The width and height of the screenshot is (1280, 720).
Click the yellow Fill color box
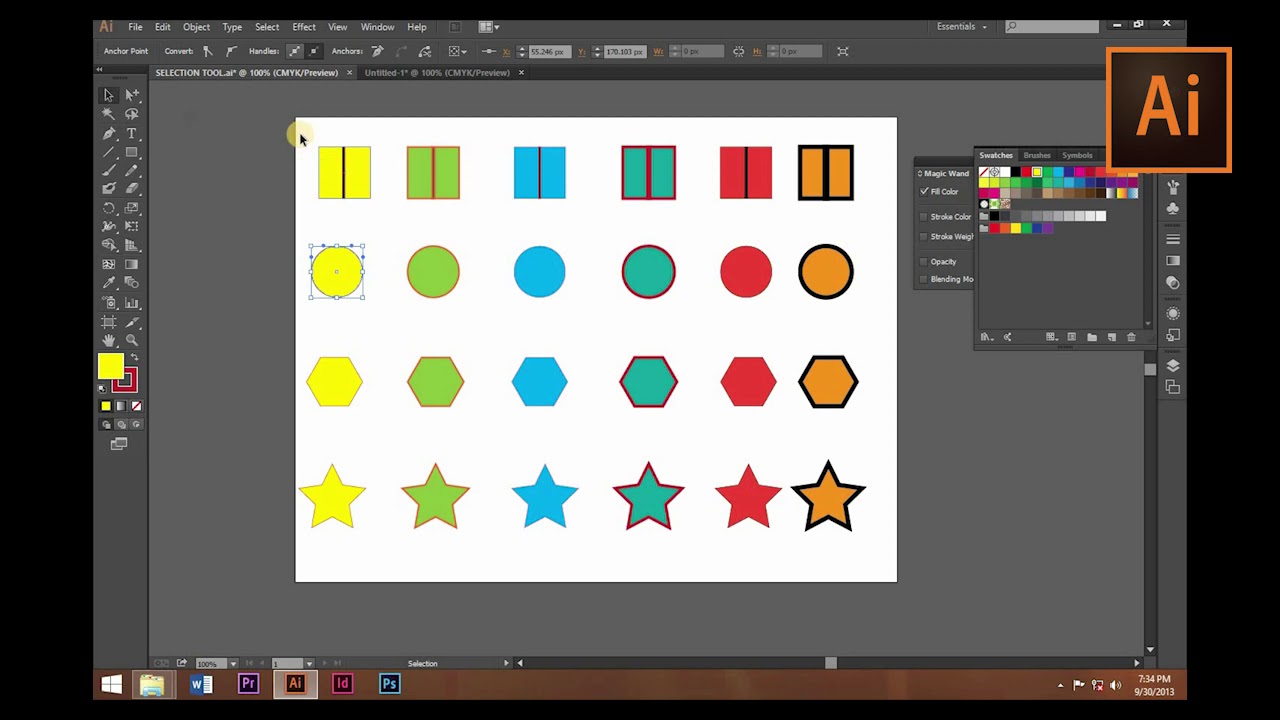pyautogui.click(x=110, y=367)
